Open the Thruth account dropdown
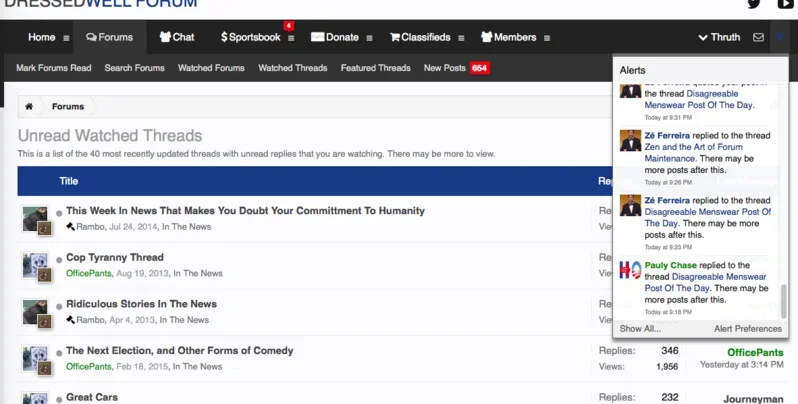Image resolution: width=798 pixels, height=404 pixels. 719,37
